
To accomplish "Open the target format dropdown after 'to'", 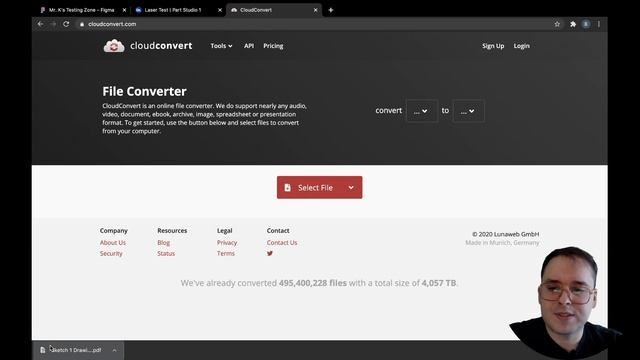I will tap(469, 111).
